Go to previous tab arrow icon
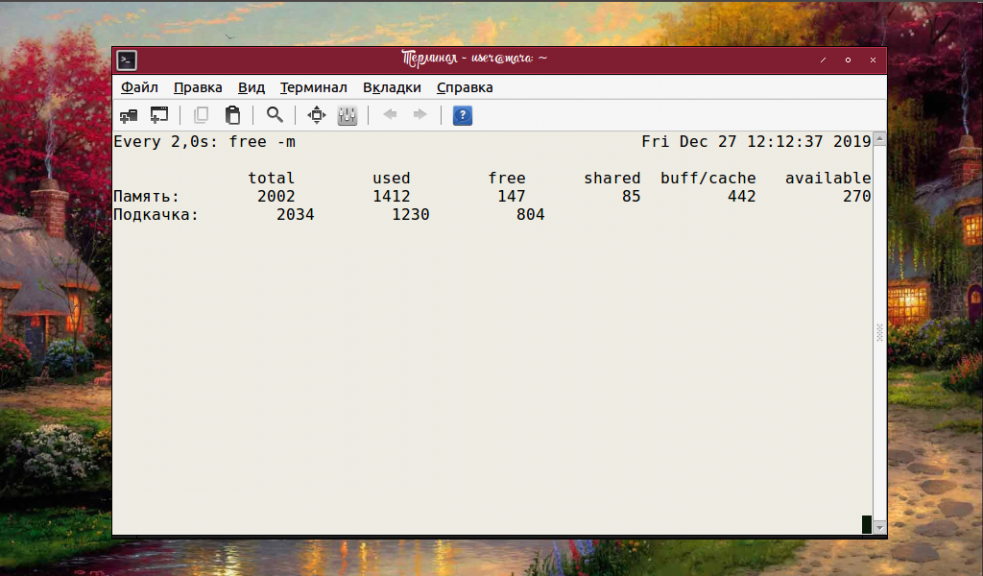 click(x=390, y=115)
